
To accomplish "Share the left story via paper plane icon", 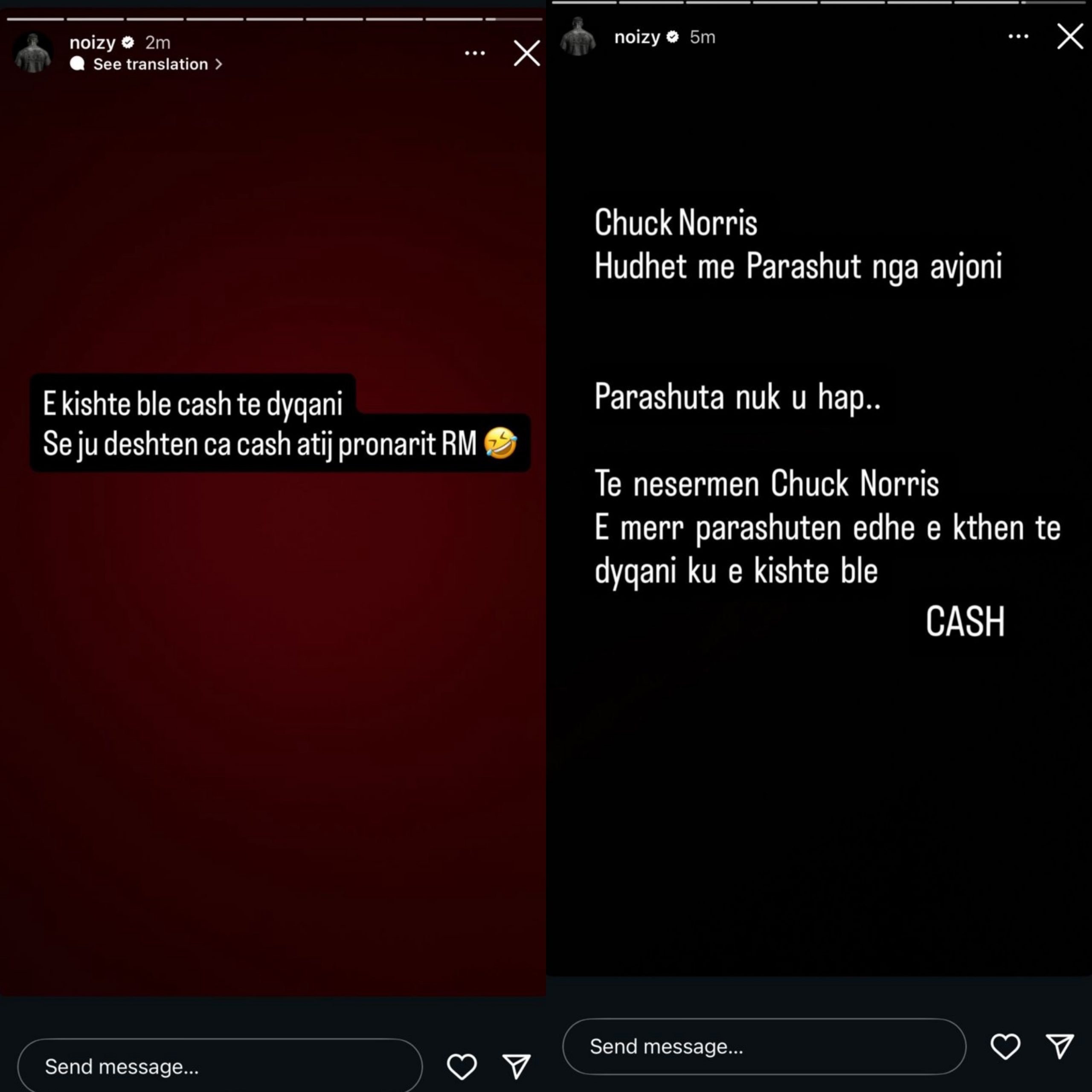I will point(517,1066).
